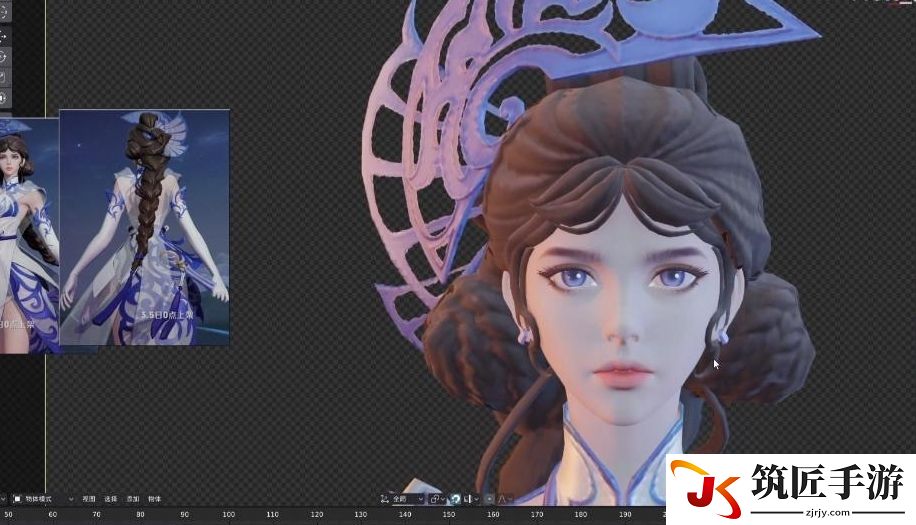Select the braided-hair back view reference image
This screenshot has height=525, width=916.
click(x=144, y=227)
